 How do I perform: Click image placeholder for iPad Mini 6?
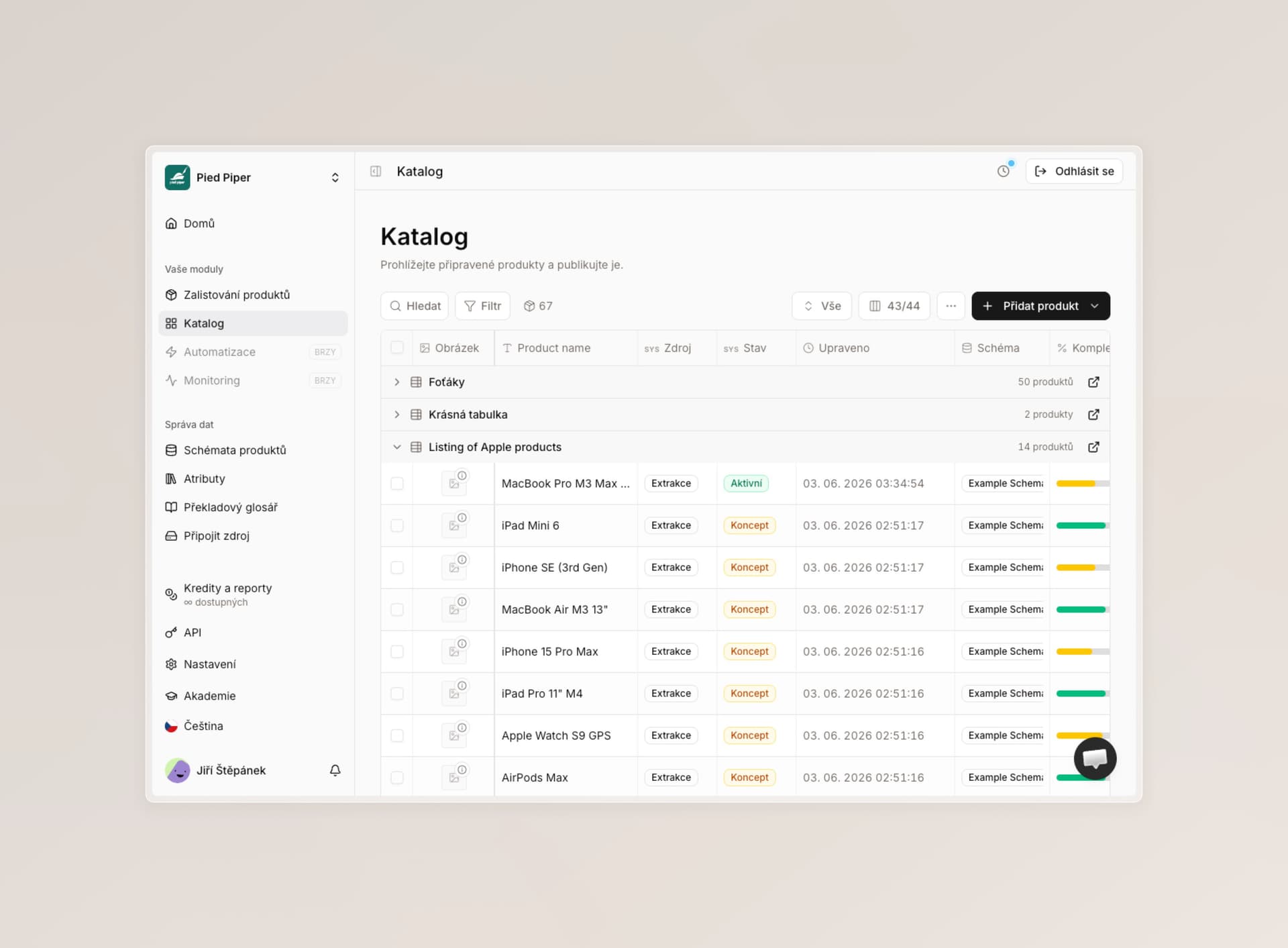(x=454, y=525)
